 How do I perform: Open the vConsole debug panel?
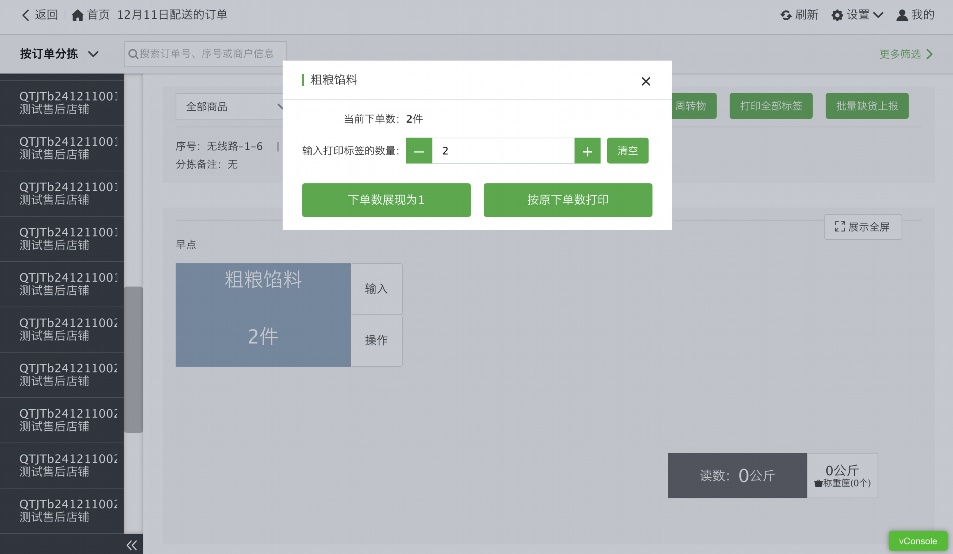[x=918, y=541]
